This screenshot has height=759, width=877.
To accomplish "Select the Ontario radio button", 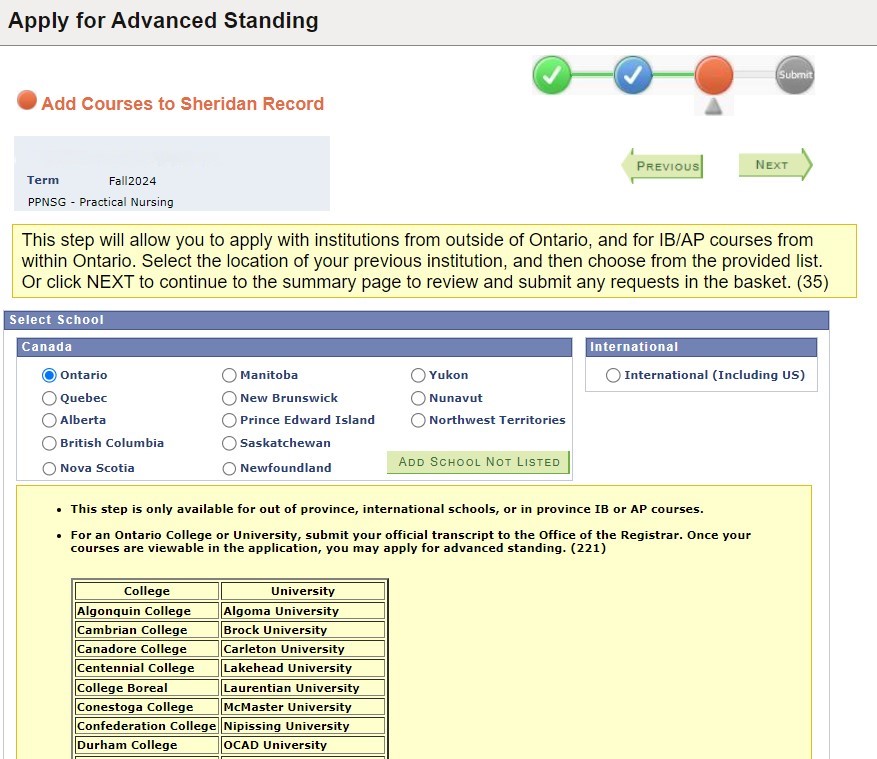I will click(x=49, y=376).
